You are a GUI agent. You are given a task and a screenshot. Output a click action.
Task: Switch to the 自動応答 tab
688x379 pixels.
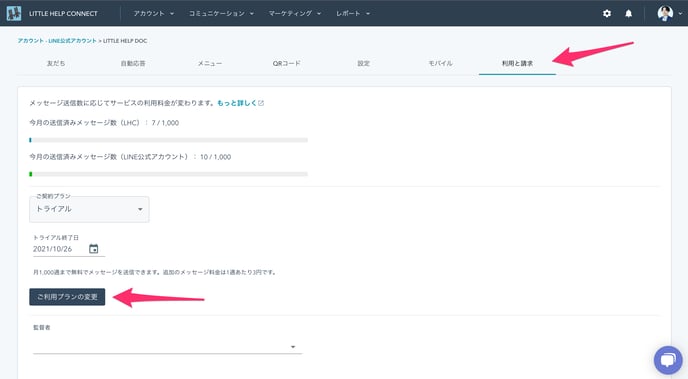point(133,63)
